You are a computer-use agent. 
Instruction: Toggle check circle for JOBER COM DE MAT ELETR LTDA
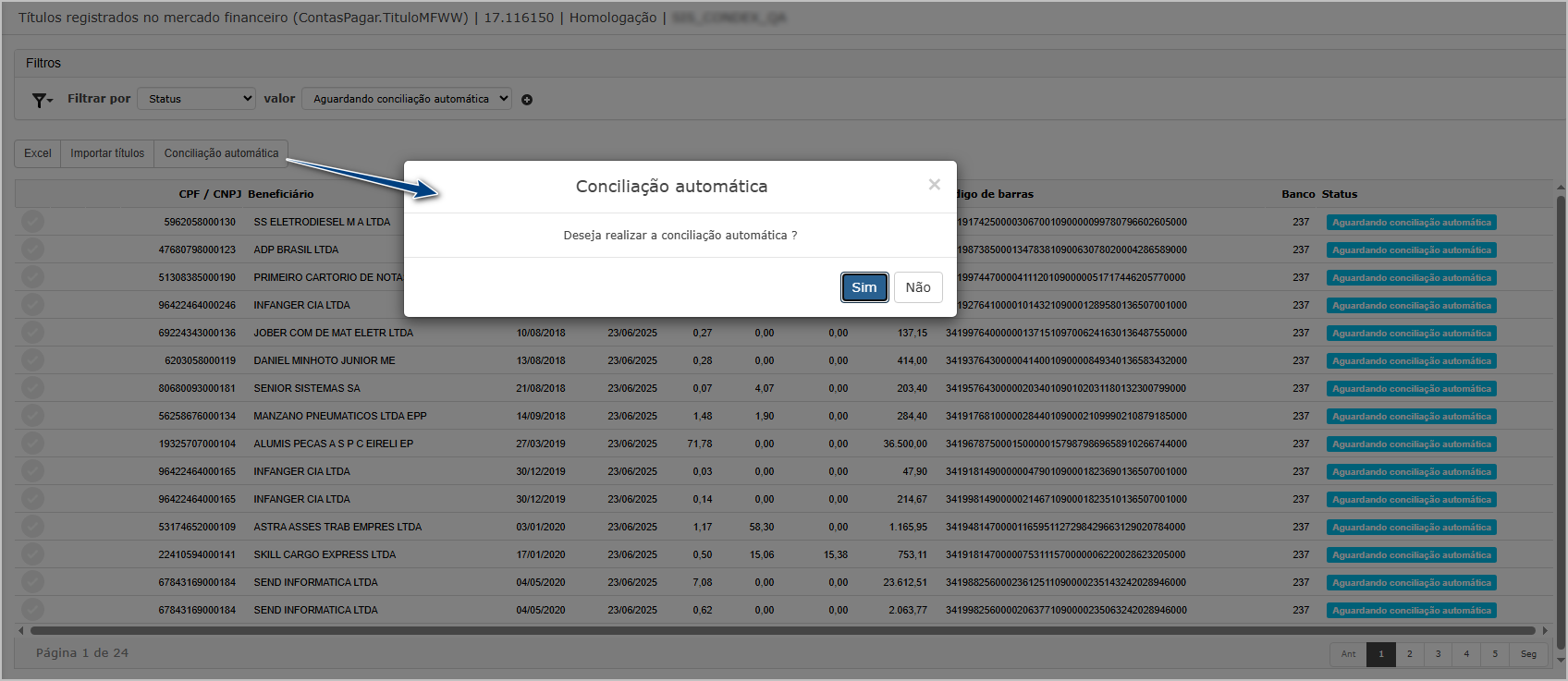[32, 333]
